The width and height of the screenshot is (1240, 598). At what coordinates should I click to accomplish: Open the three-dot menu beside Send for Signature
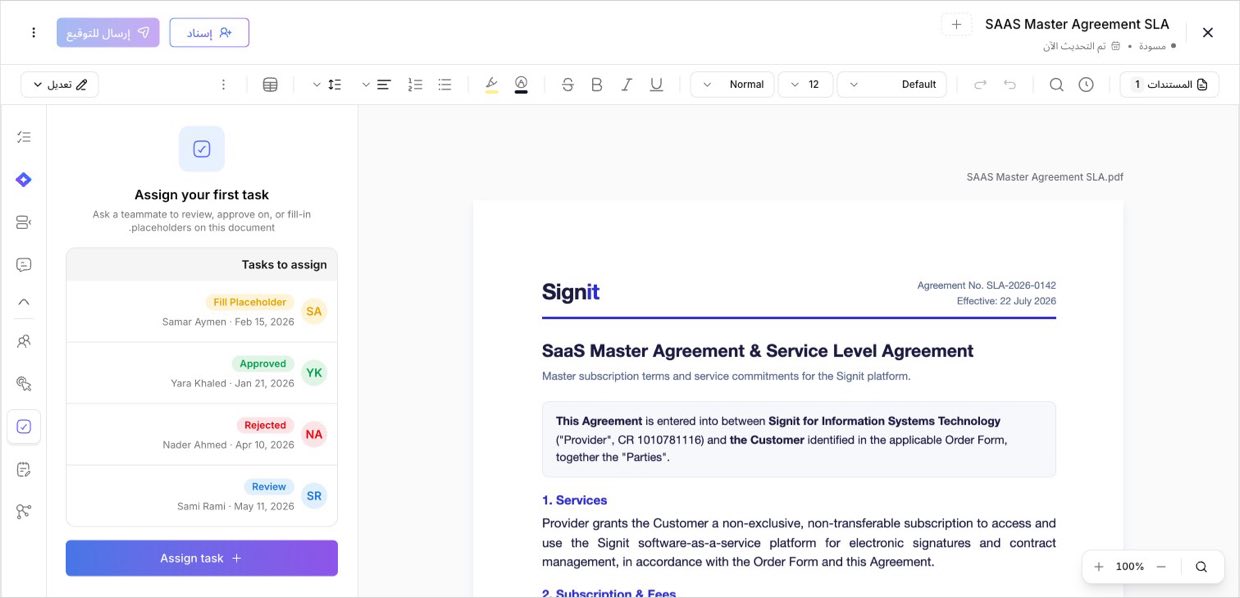tap(33, 33)
